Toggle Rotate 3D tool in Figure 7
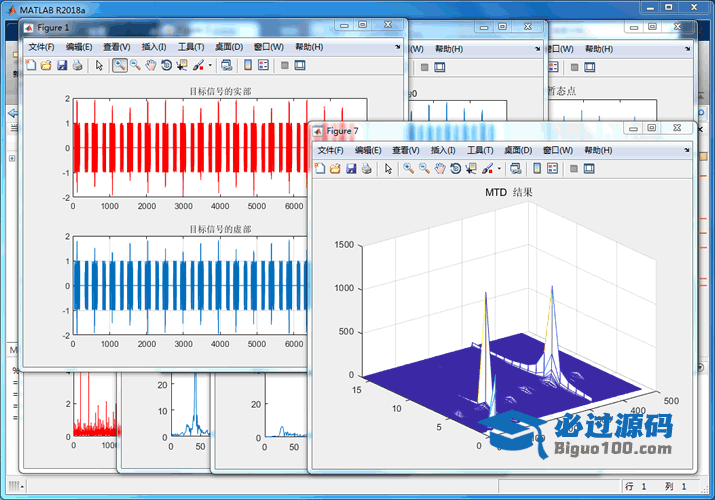Viewport: 715px width, 500px height. pyautogui.click(x=455, y=169)
